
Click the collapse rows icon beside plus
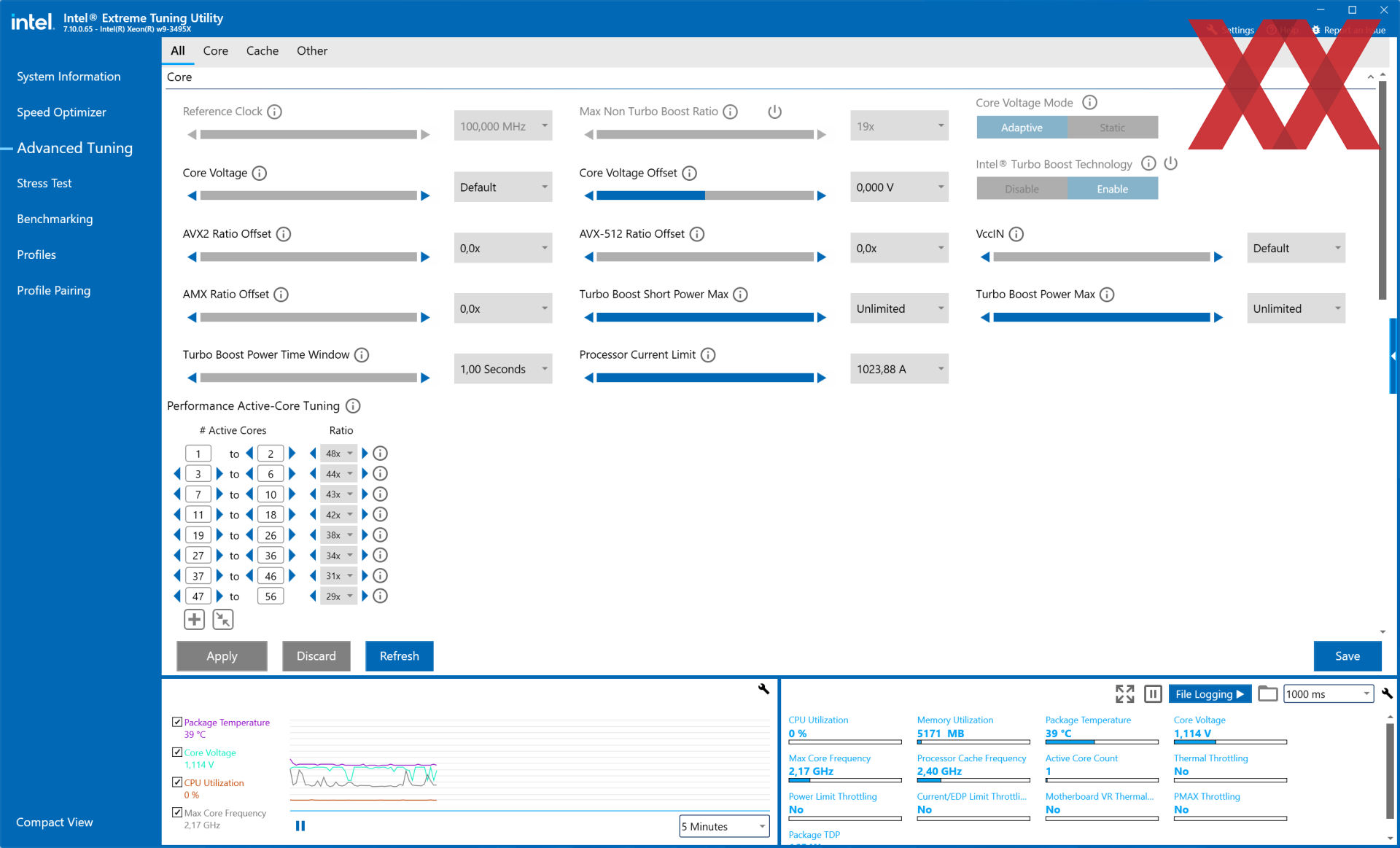pyautogui.click(x=223, y=620)
